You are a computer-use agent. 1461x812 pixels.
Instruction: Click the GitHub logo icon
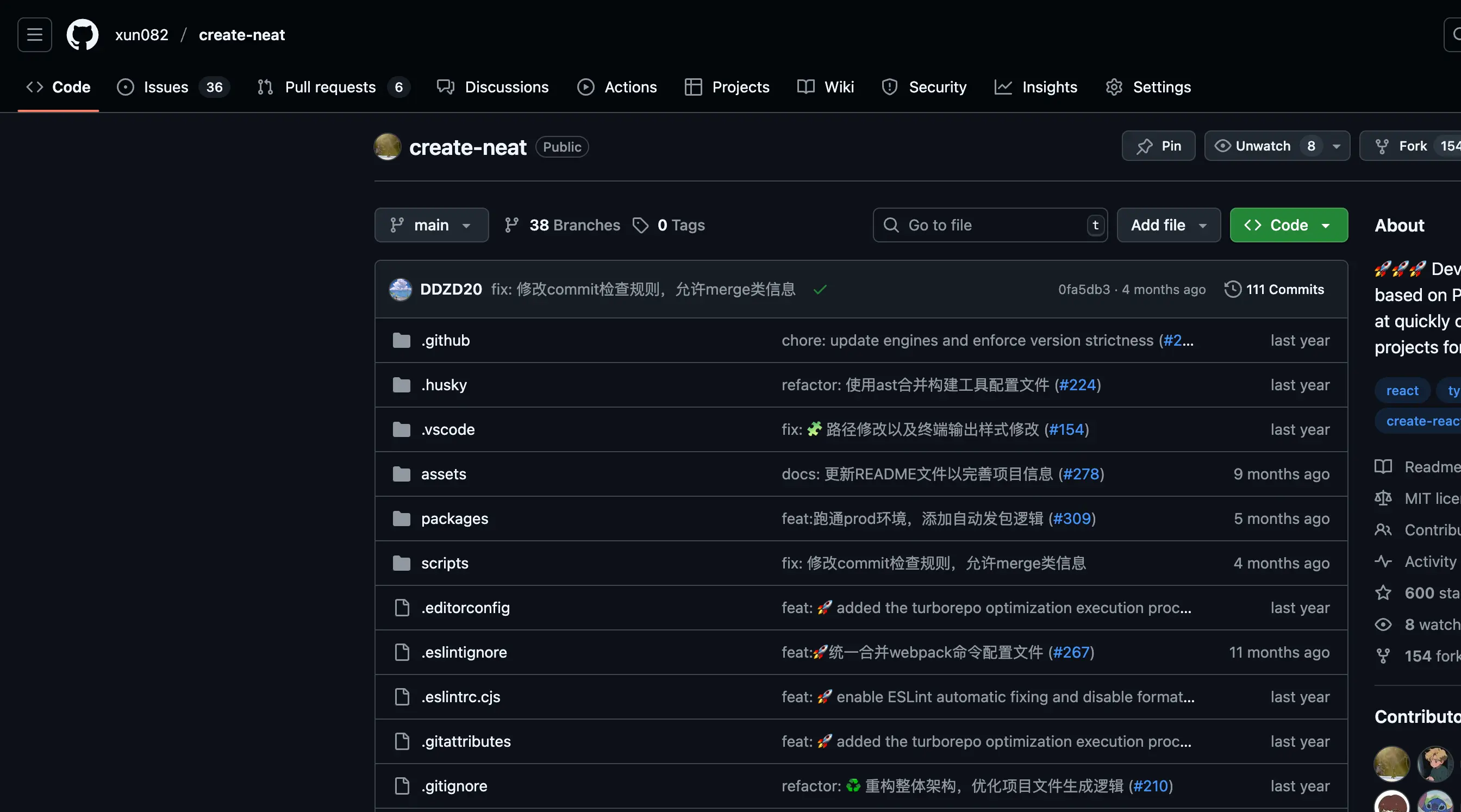[83, 35]
